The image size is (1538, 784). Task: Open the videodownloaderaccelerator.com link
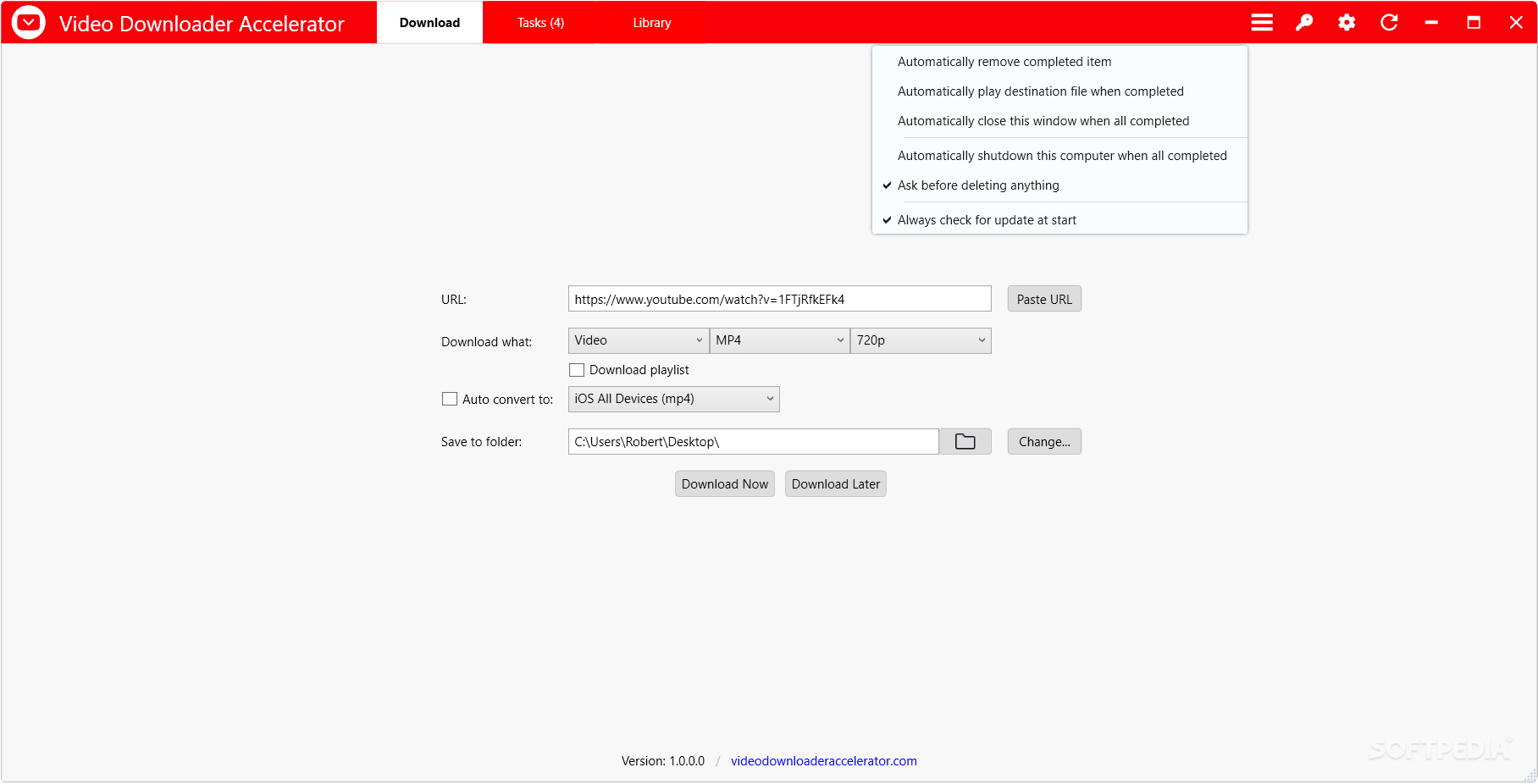point(824,761)
